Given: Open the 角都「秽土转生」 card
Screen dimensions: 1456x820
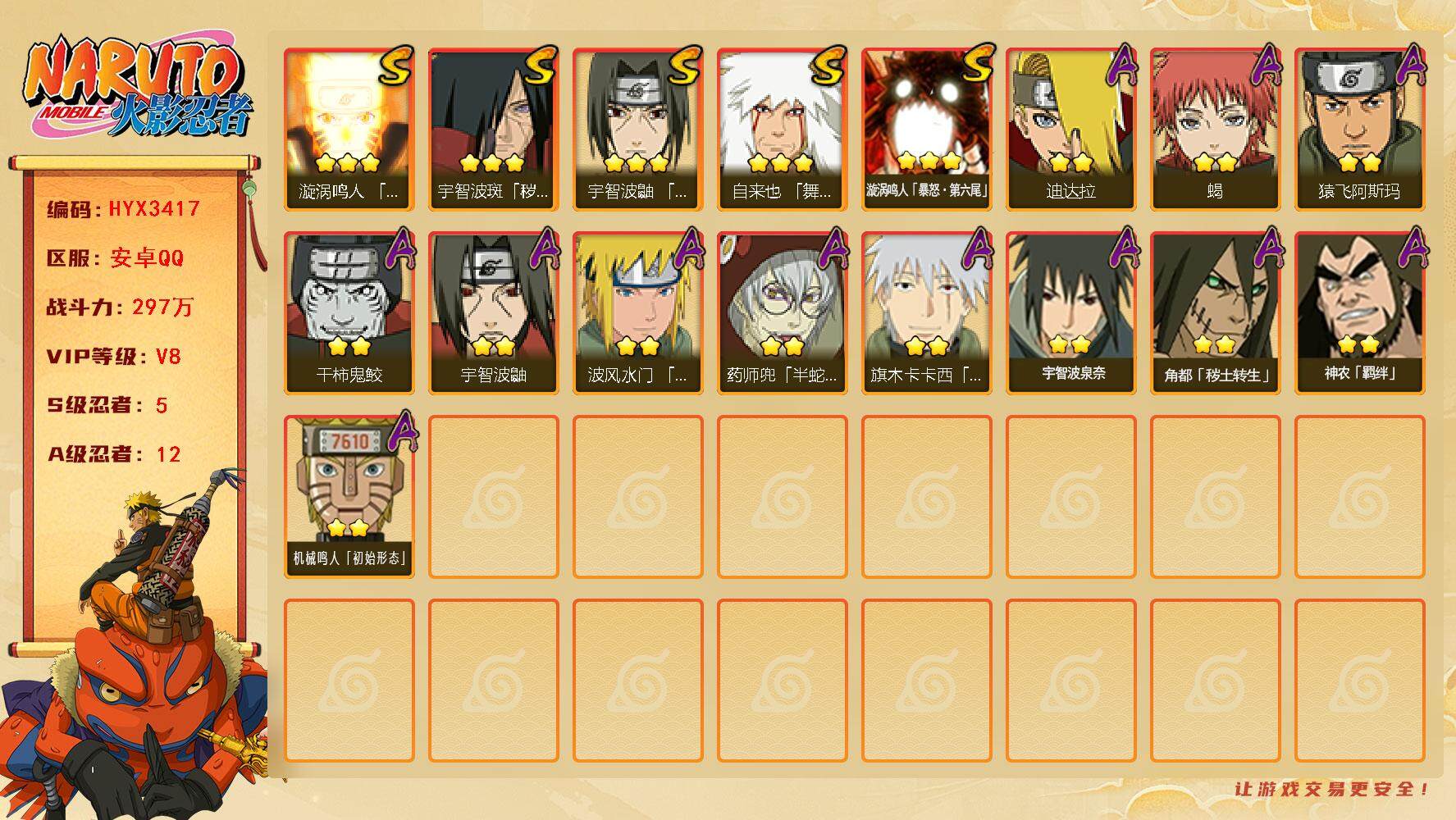Looking at the screenshot, I should pyautogui.click(x=1215, y=313).
